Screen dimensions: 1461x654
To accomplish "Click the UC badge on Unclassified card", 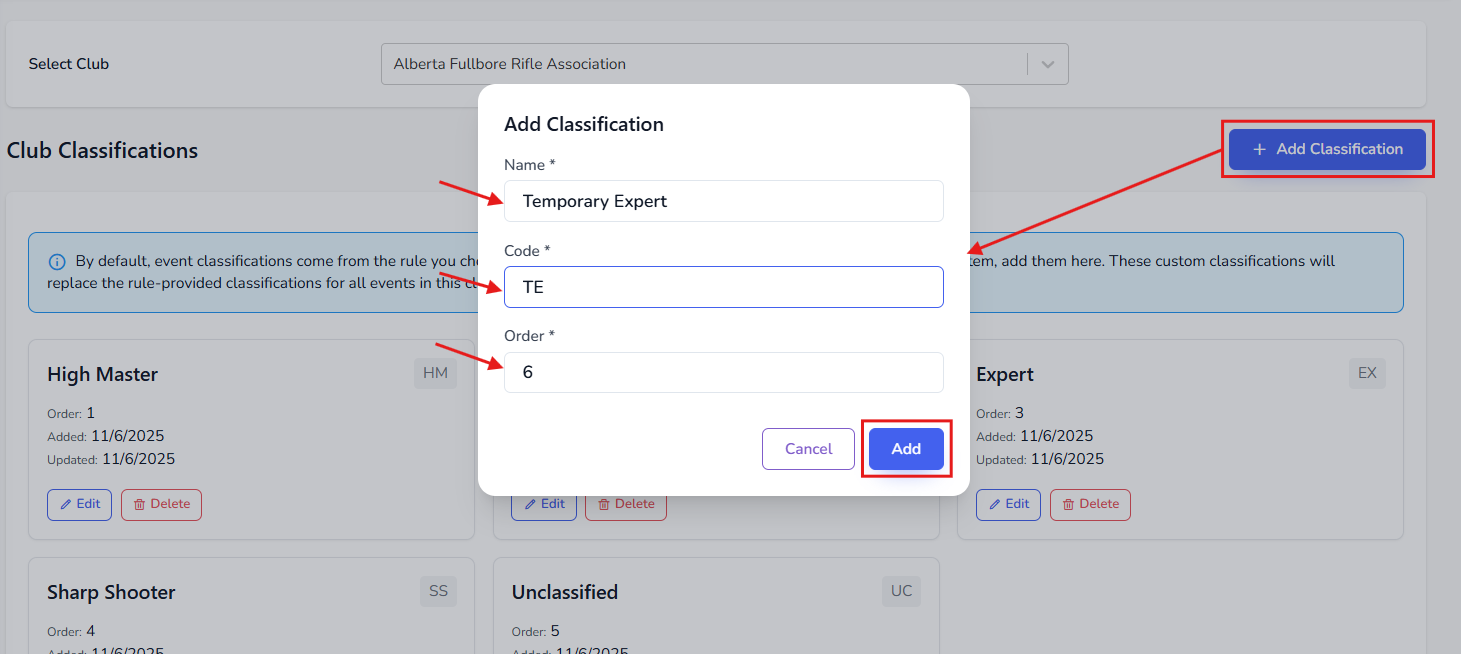I will 900,591.
